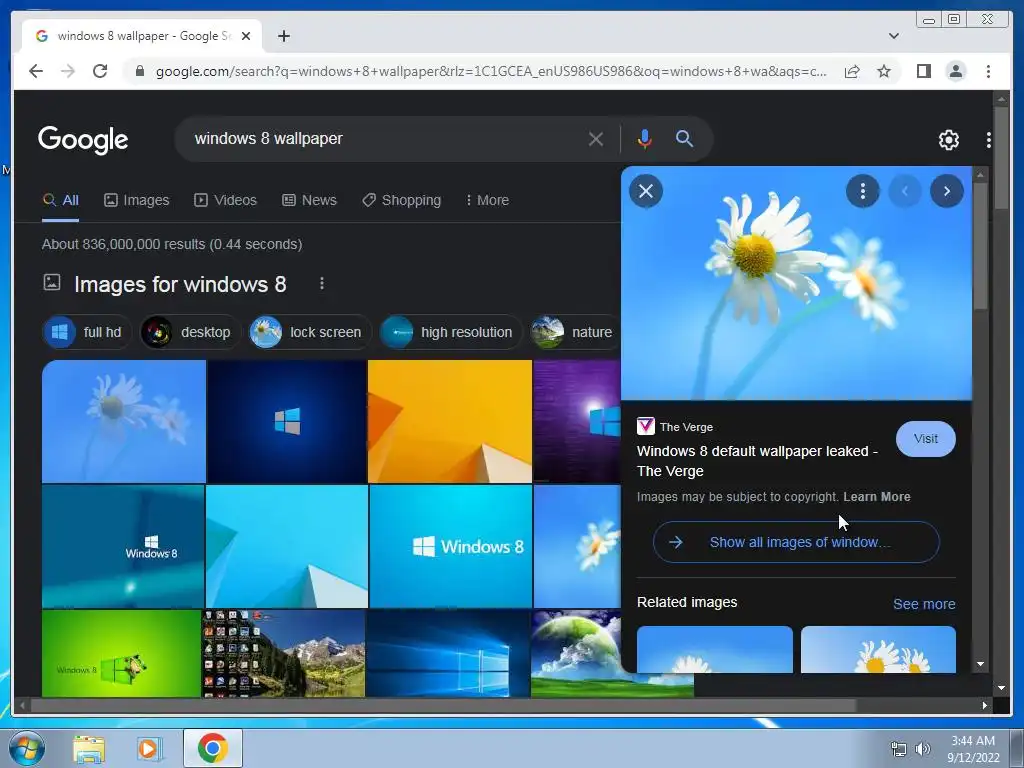Open green Windows 8 frog thumbnail
Screen dimensions: 1024x768
click(x=121, y=653)
